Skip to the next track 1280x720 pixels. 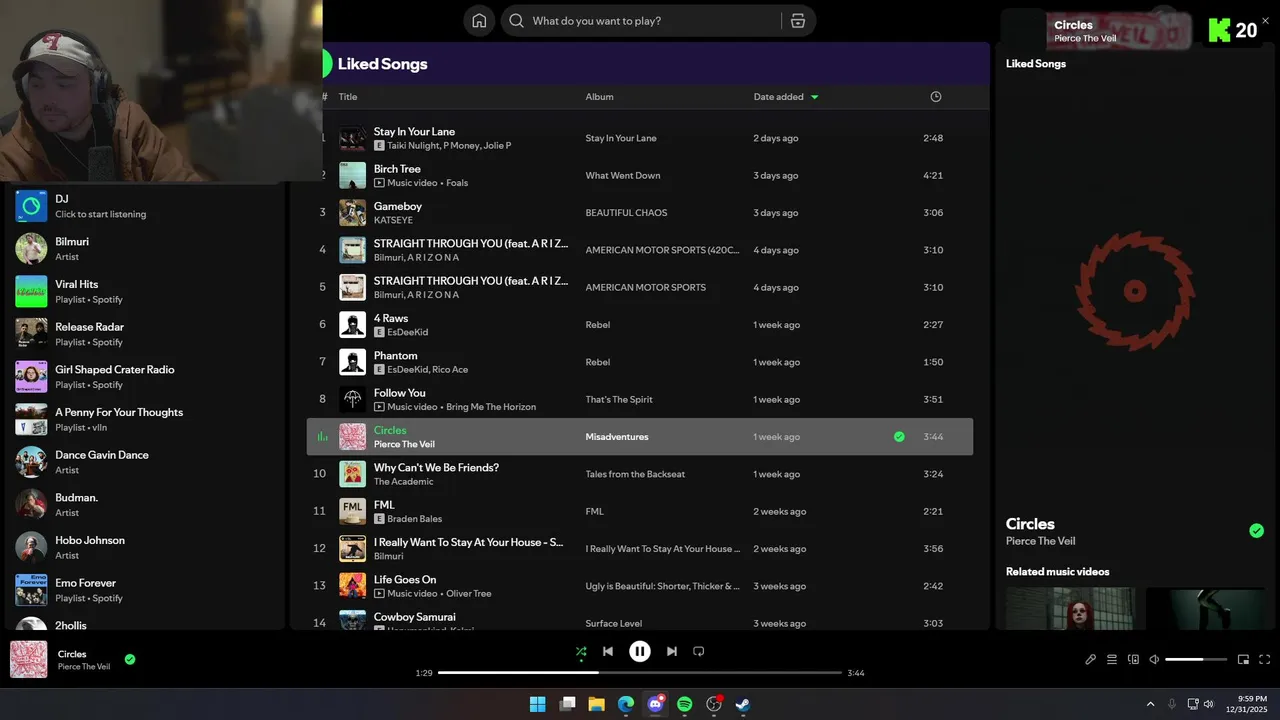tap(672, 651)
